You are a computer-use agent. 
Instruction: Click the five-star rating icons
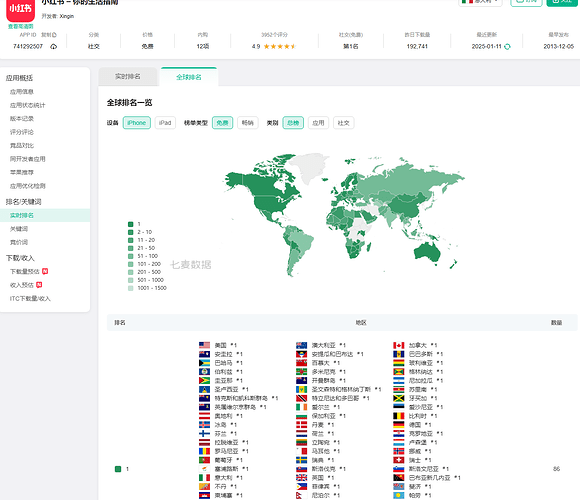pos(280,47)
